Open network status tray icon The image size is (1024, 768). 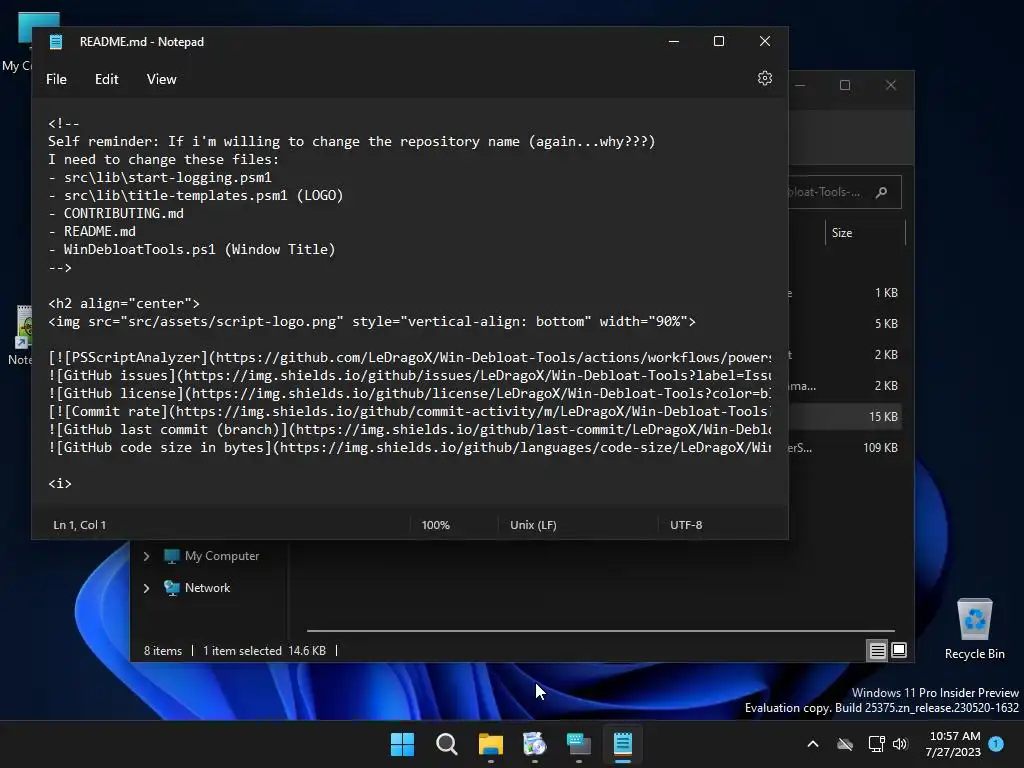tap(876, 744)
